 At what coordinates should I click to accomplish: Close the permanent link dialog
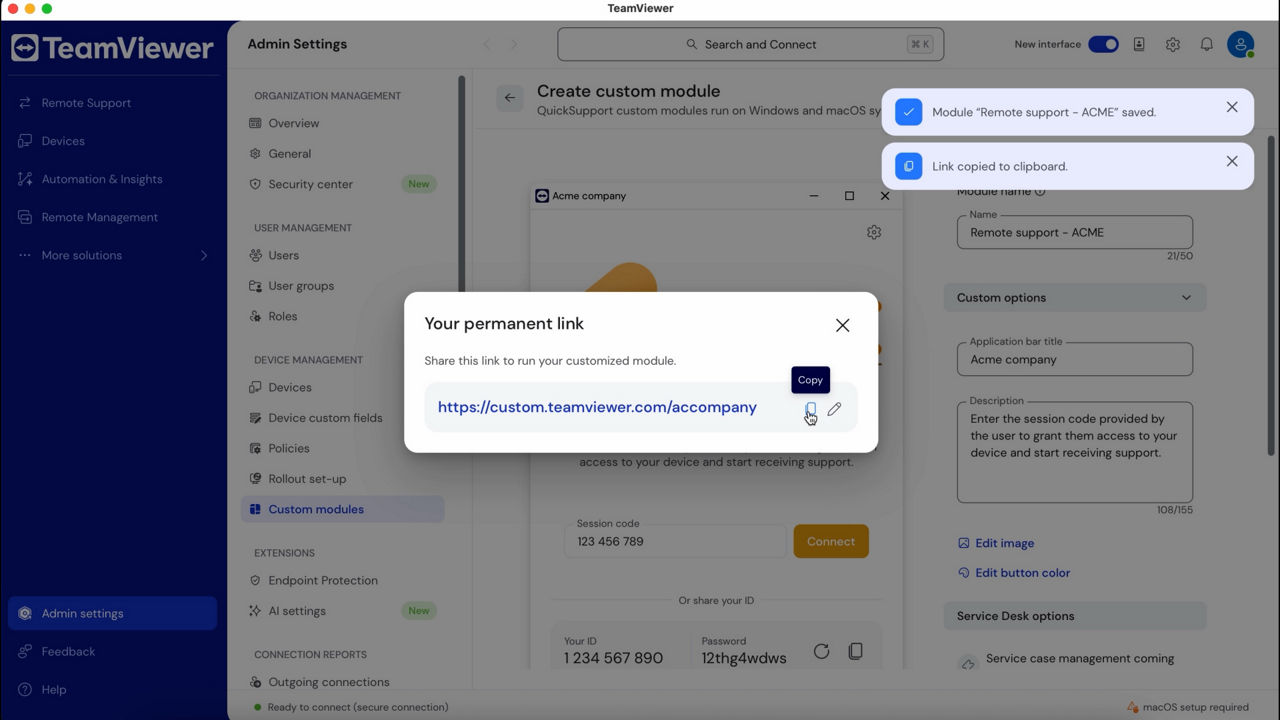pos(842,325)
